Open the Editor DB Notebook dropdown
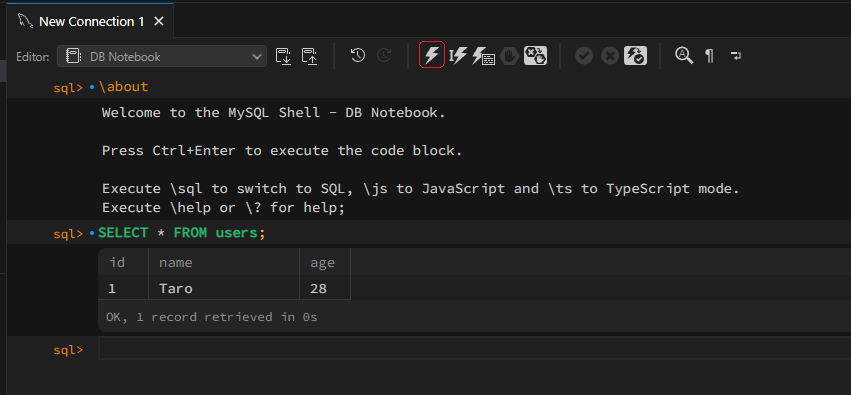 coord(162,56)
